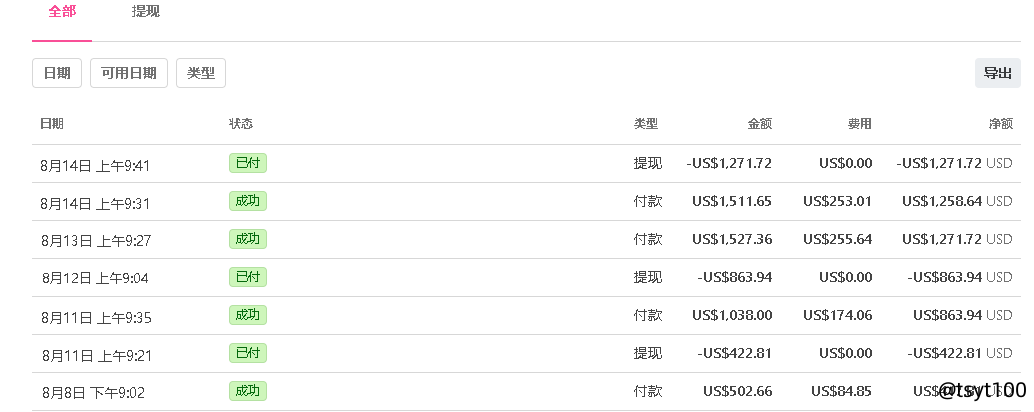Click the 净额 column header
Image resolution: width=1034 pixels, height=412 pixels.
(x=1000, y=124)
